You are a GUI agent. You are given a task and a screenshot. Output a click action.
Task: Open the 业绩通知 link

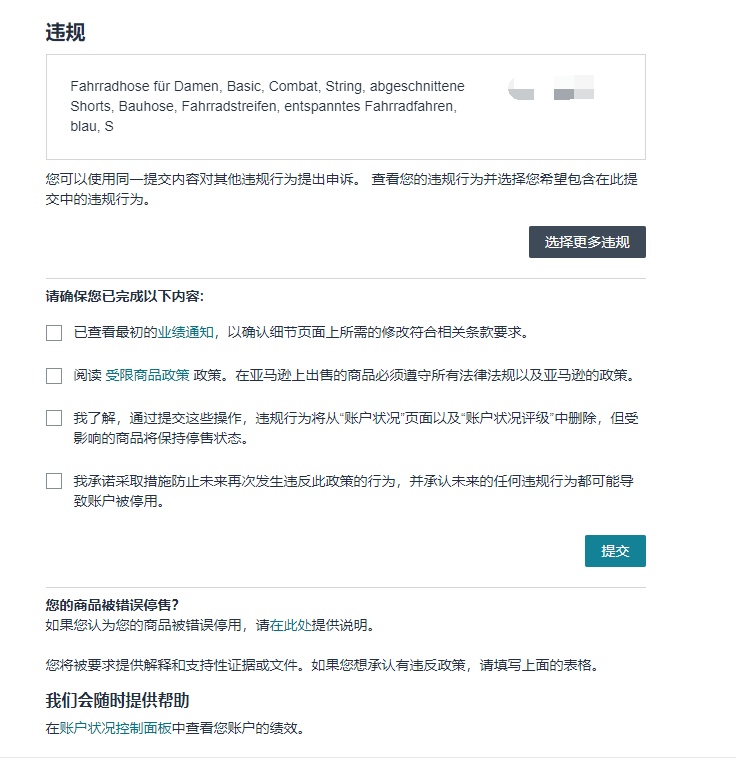185,332
